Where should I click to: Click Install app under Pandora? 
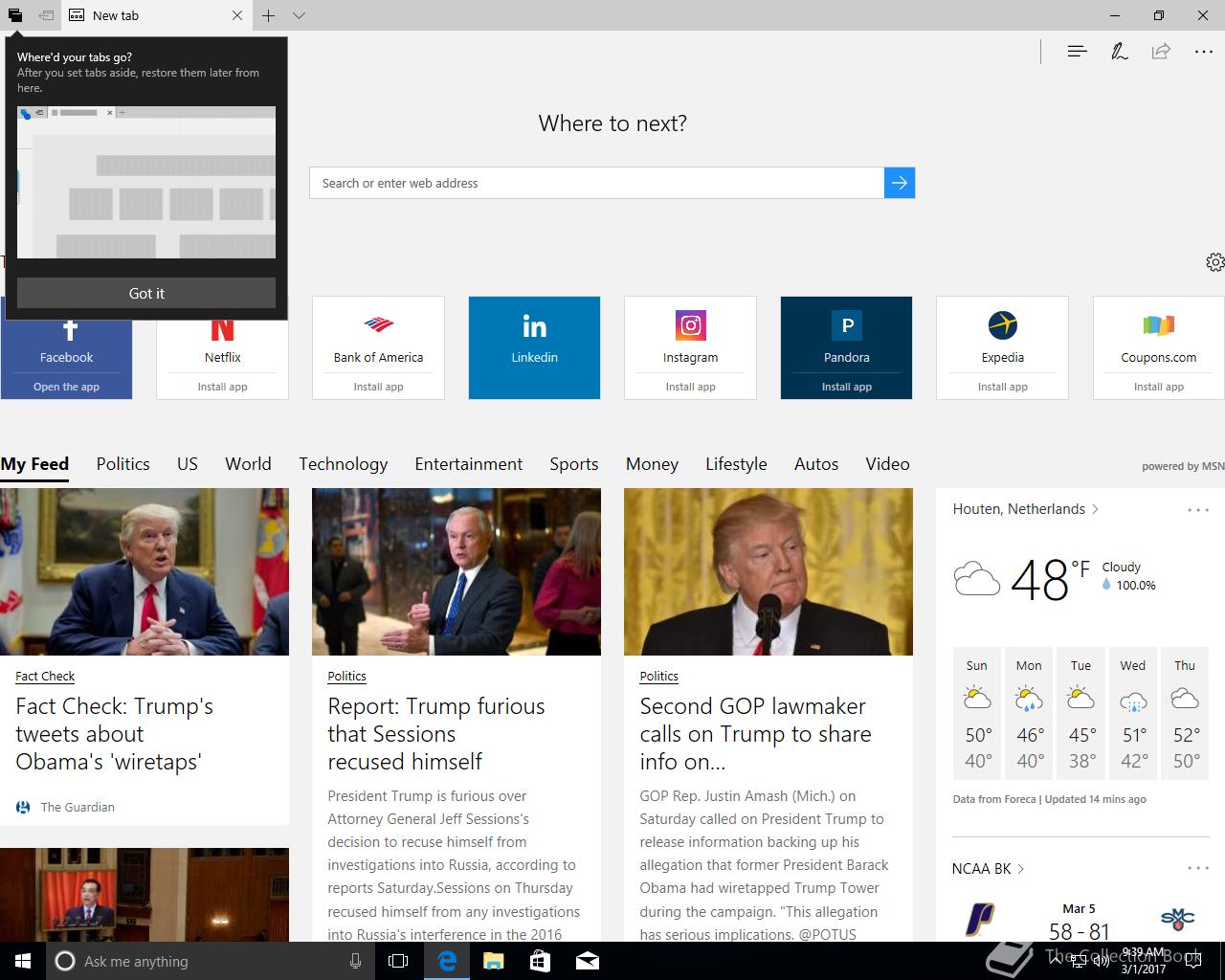(x=846, y=387)
